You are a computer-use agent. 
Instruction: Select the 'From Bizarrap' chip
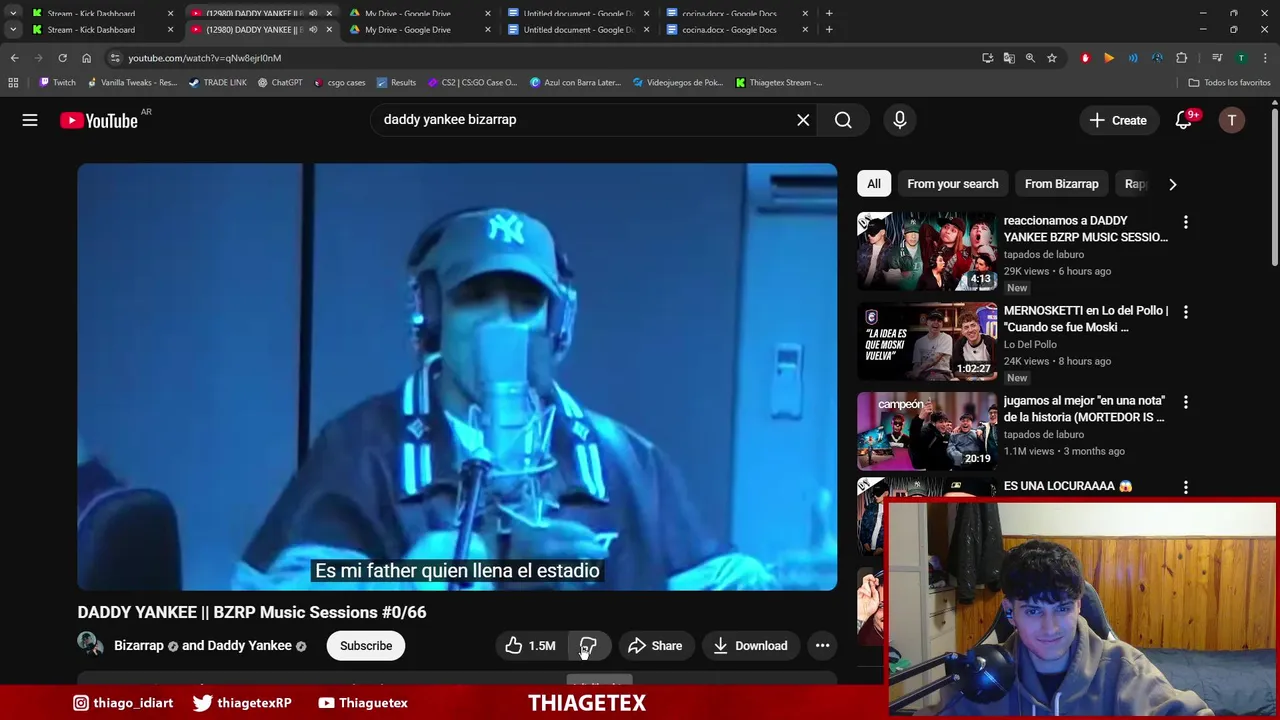pyautogui.click(x=1061, y=184)
